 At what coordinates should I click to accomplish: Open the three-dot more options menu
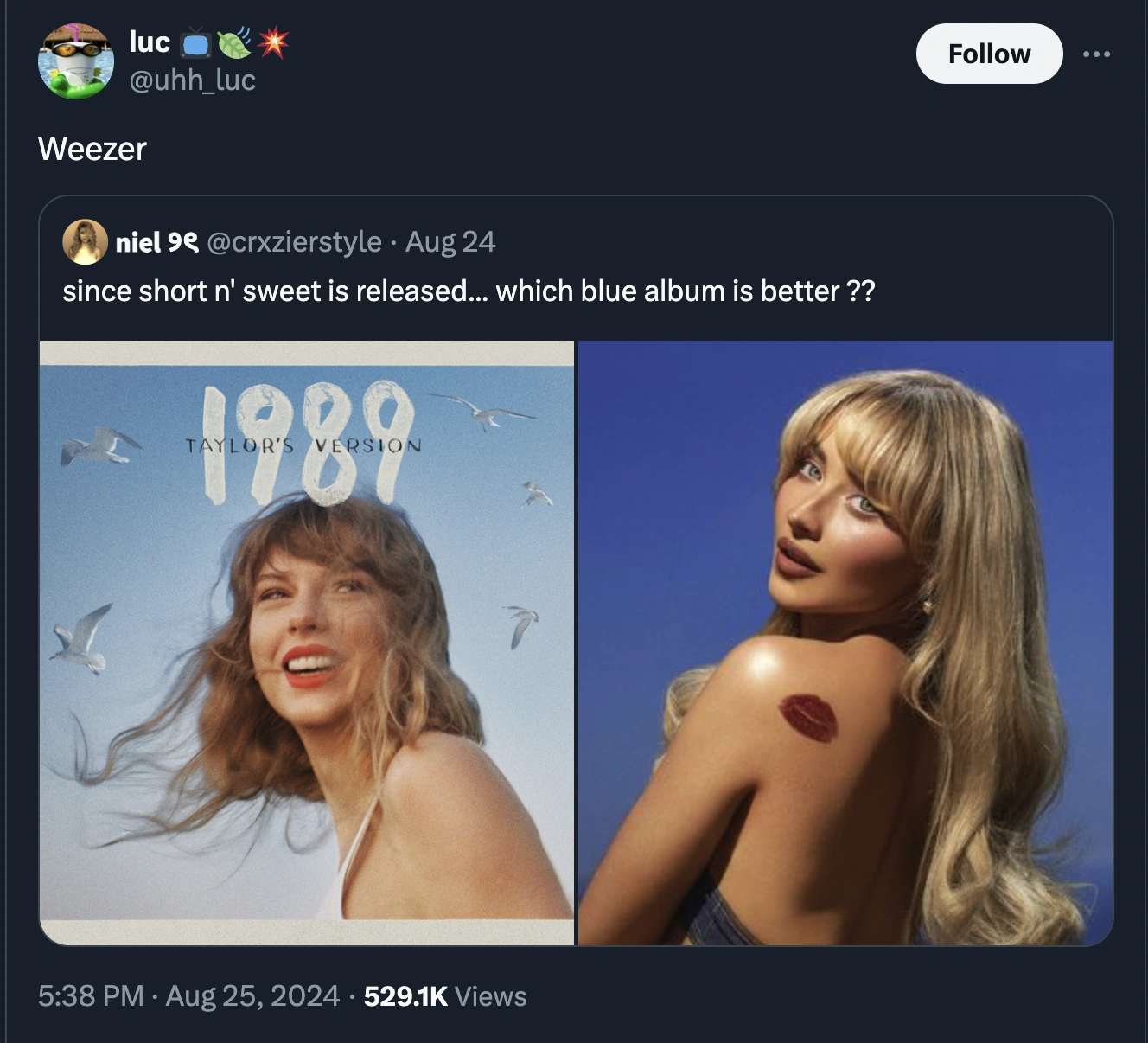point(1096,54)
